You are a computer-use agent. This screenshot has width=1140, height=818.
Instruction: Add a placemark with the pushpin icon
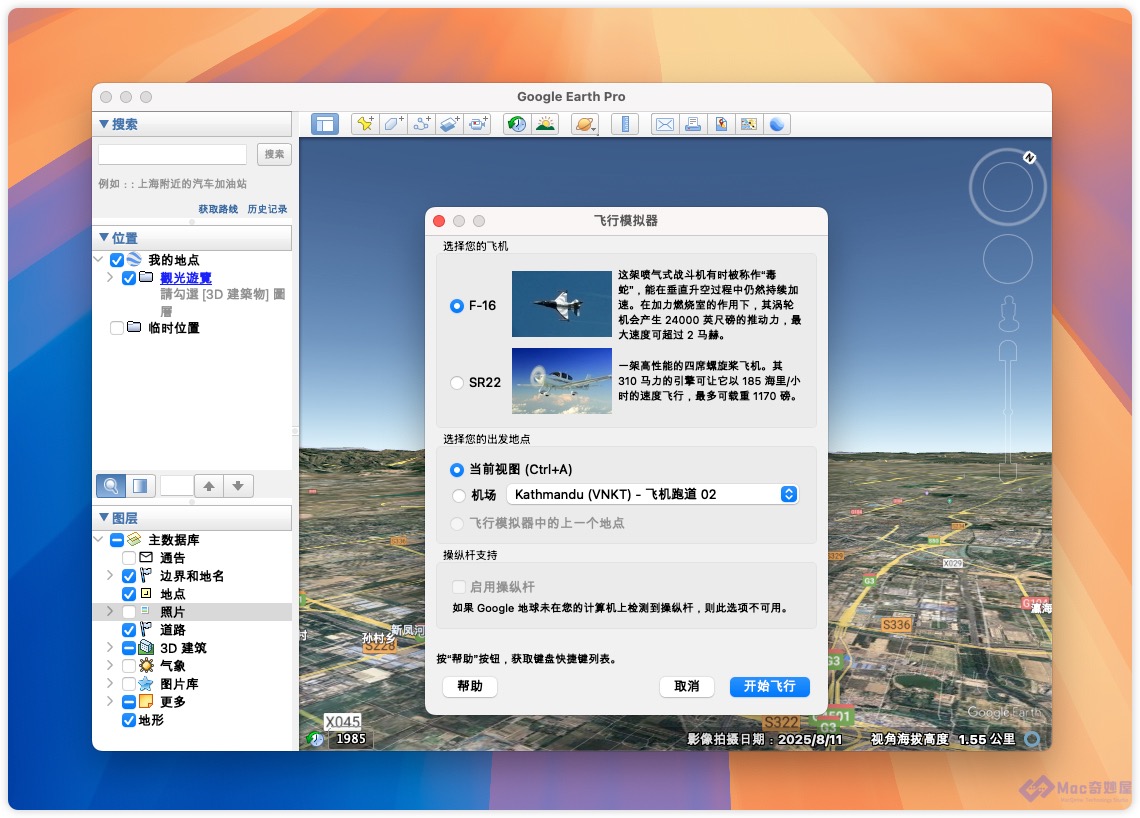365,124
